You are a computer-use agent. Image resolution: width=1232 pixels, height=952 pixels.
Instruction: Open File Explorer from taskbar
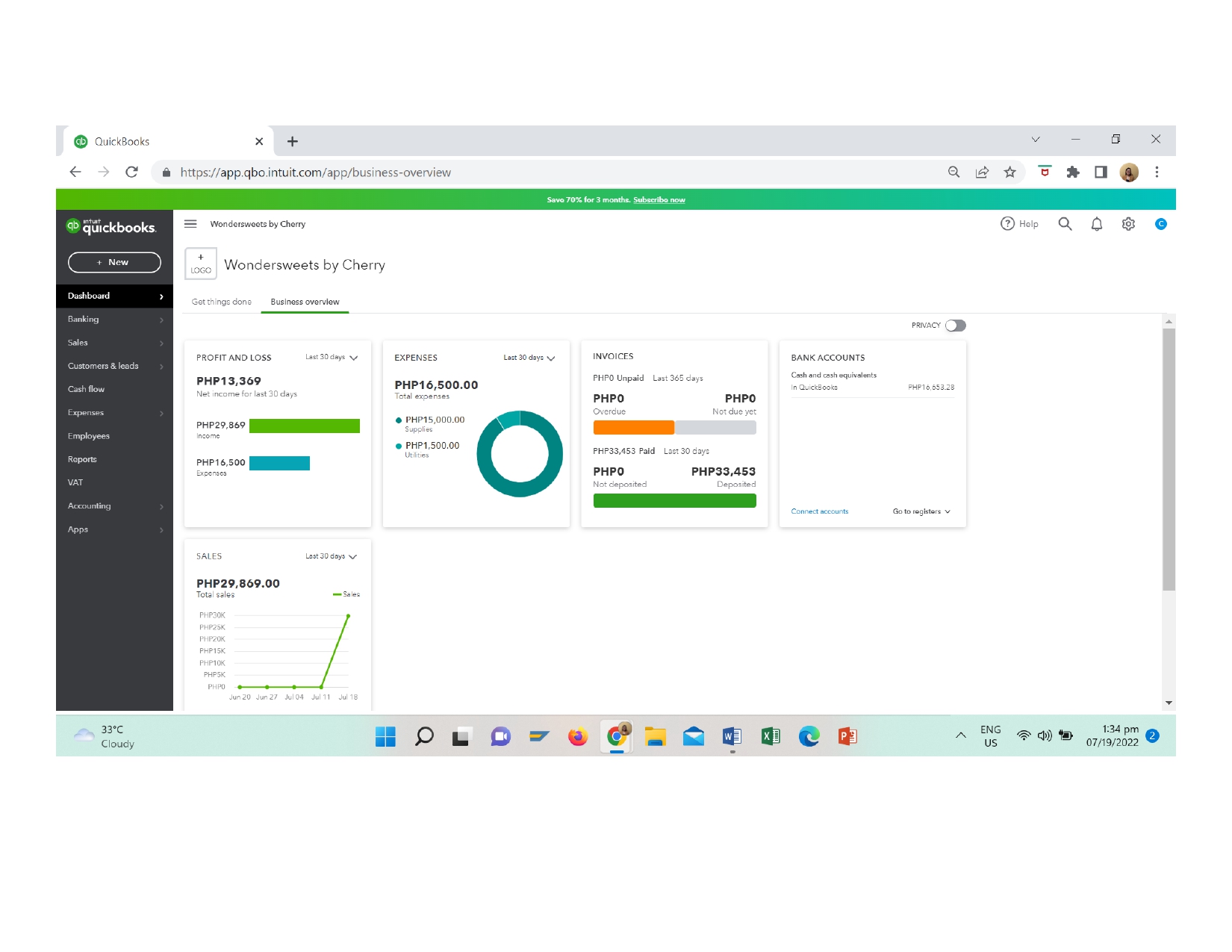655,736
